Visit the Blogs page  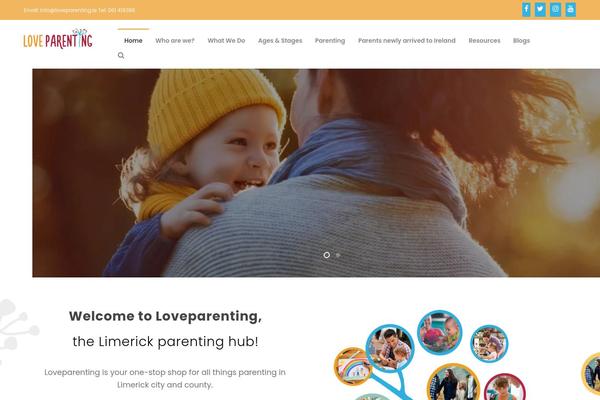[521, 41]
